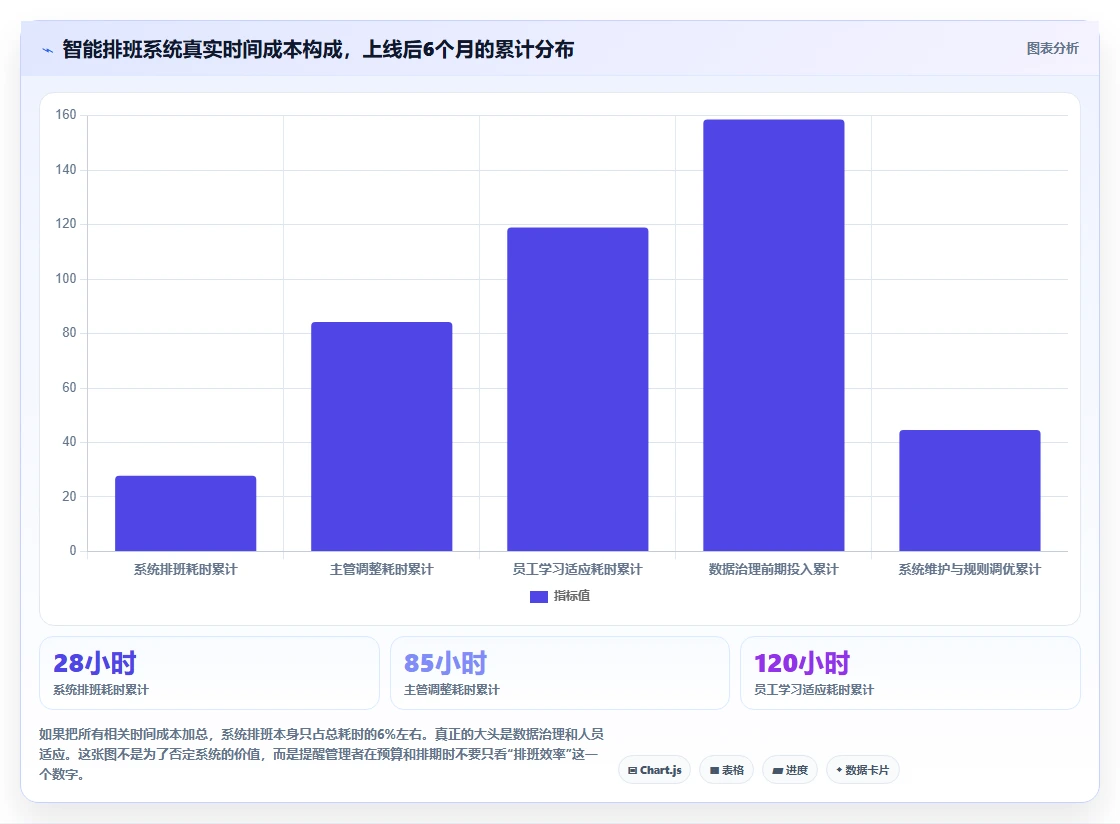Click the y-axis value 0
1120x824 pixels.
[x=73, y=551]
